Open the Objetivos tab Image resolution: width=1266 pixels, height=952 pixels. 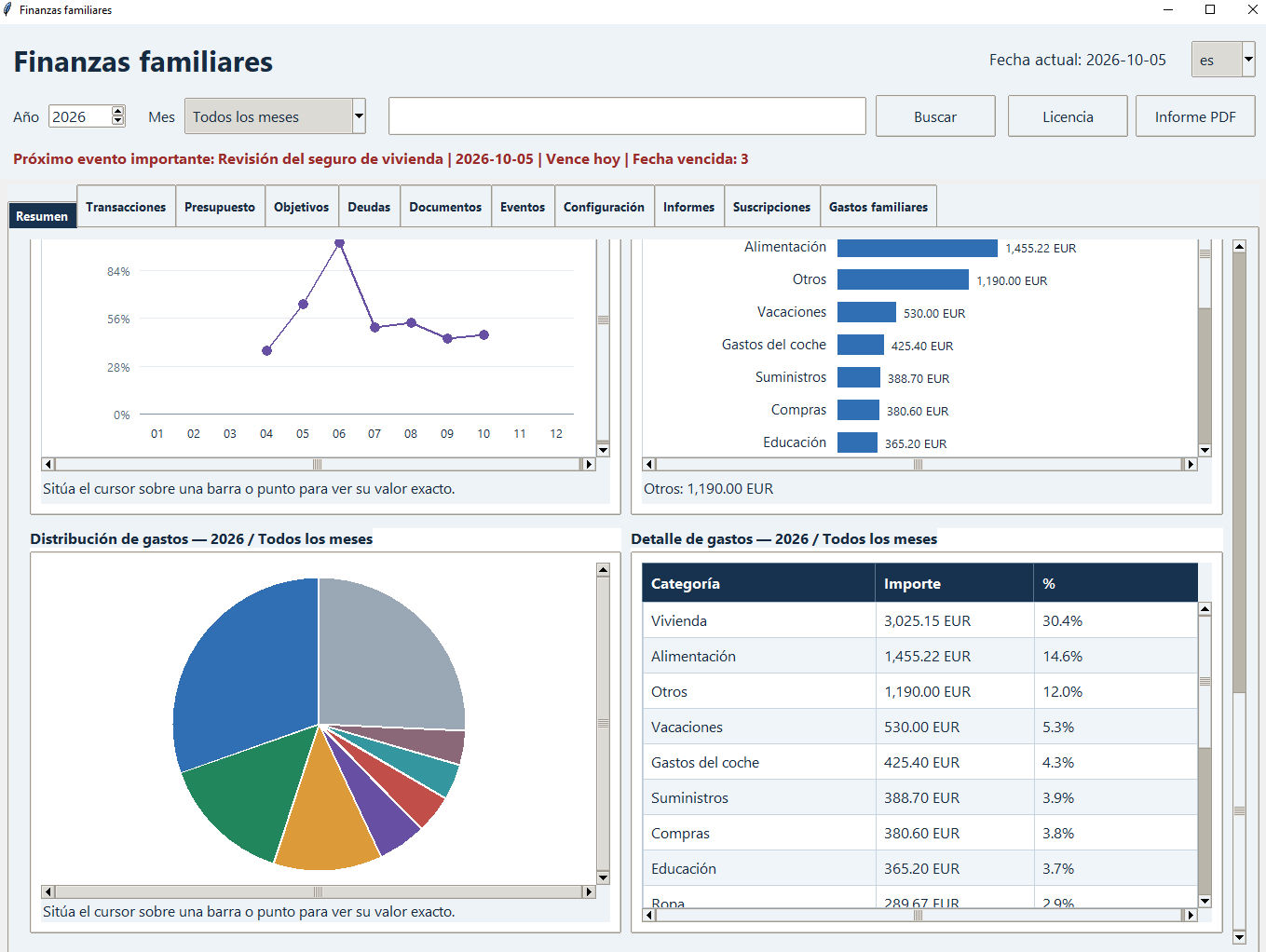(x=301, y=207)
